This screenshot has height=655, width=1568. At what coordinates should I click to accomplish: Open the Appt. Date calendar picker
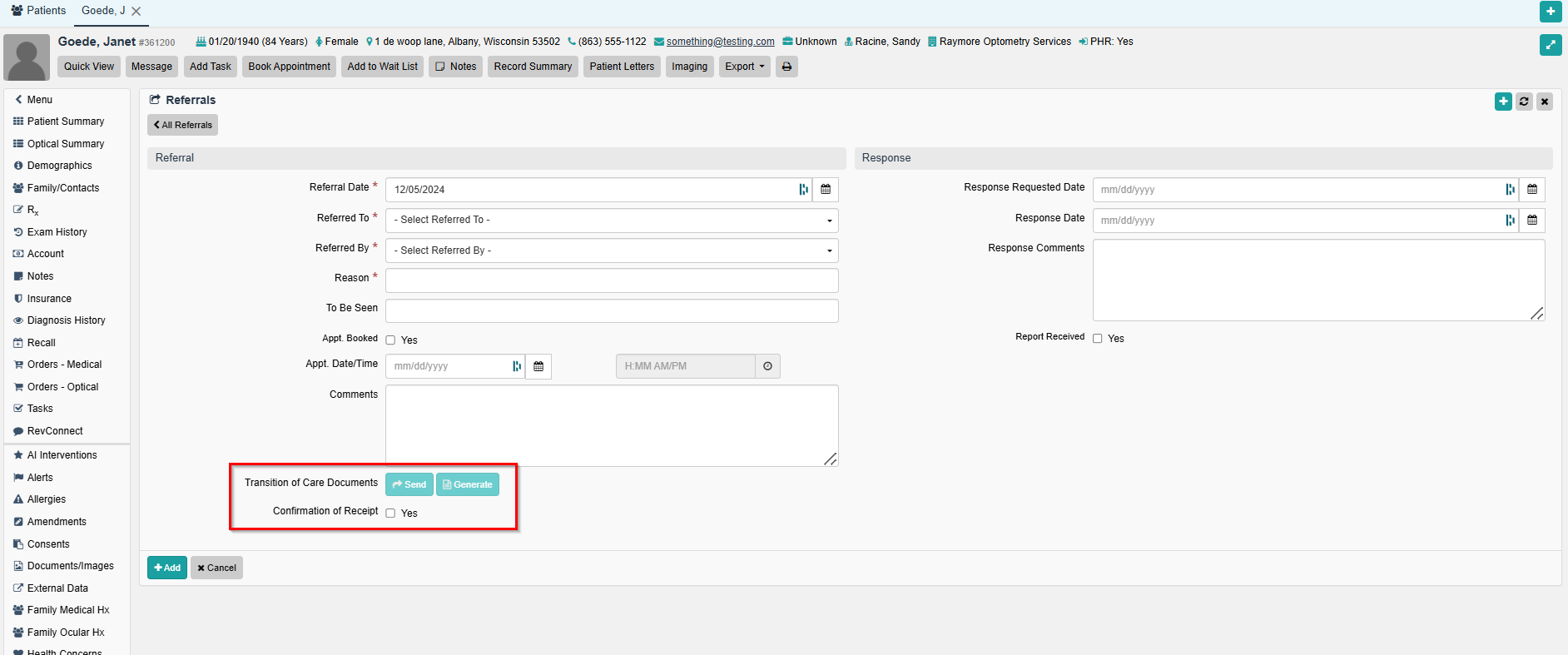click(538, 366)
